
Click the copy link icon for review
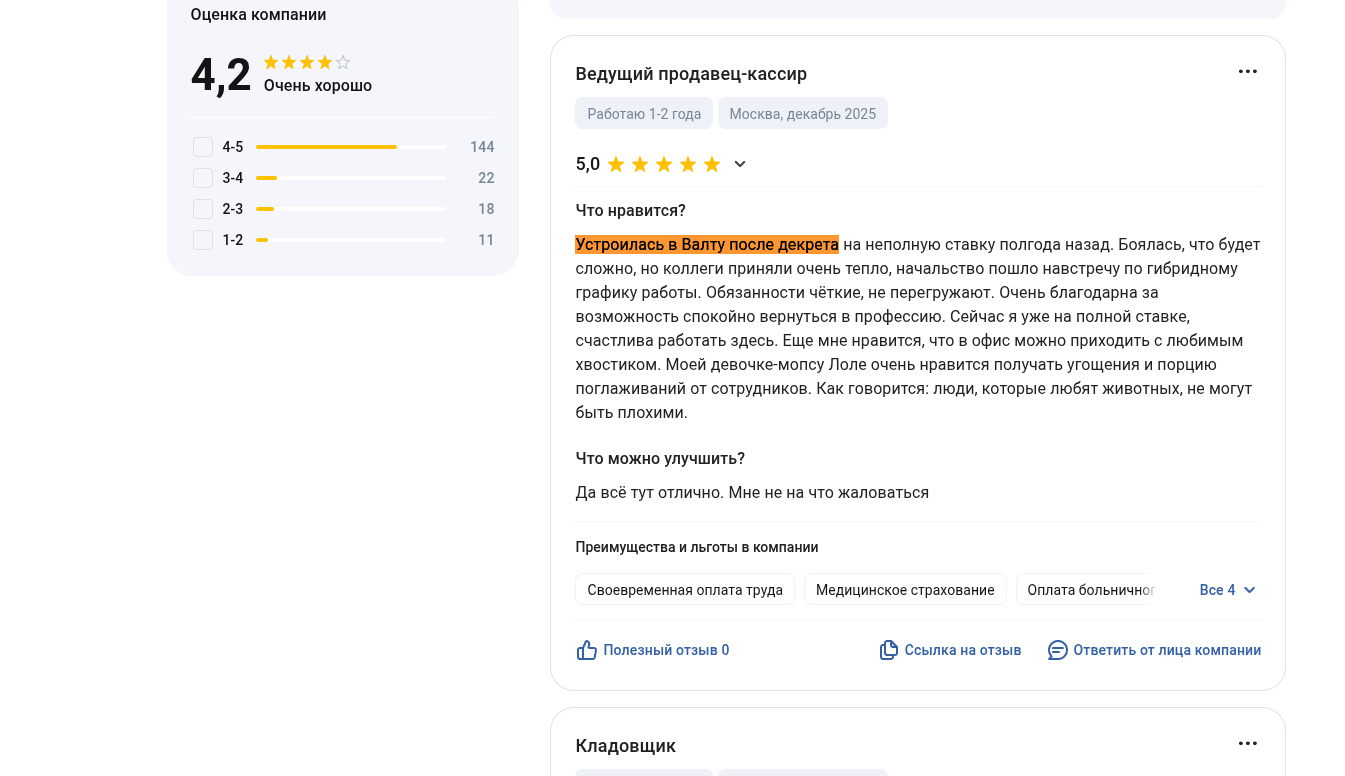click(889, 650)
